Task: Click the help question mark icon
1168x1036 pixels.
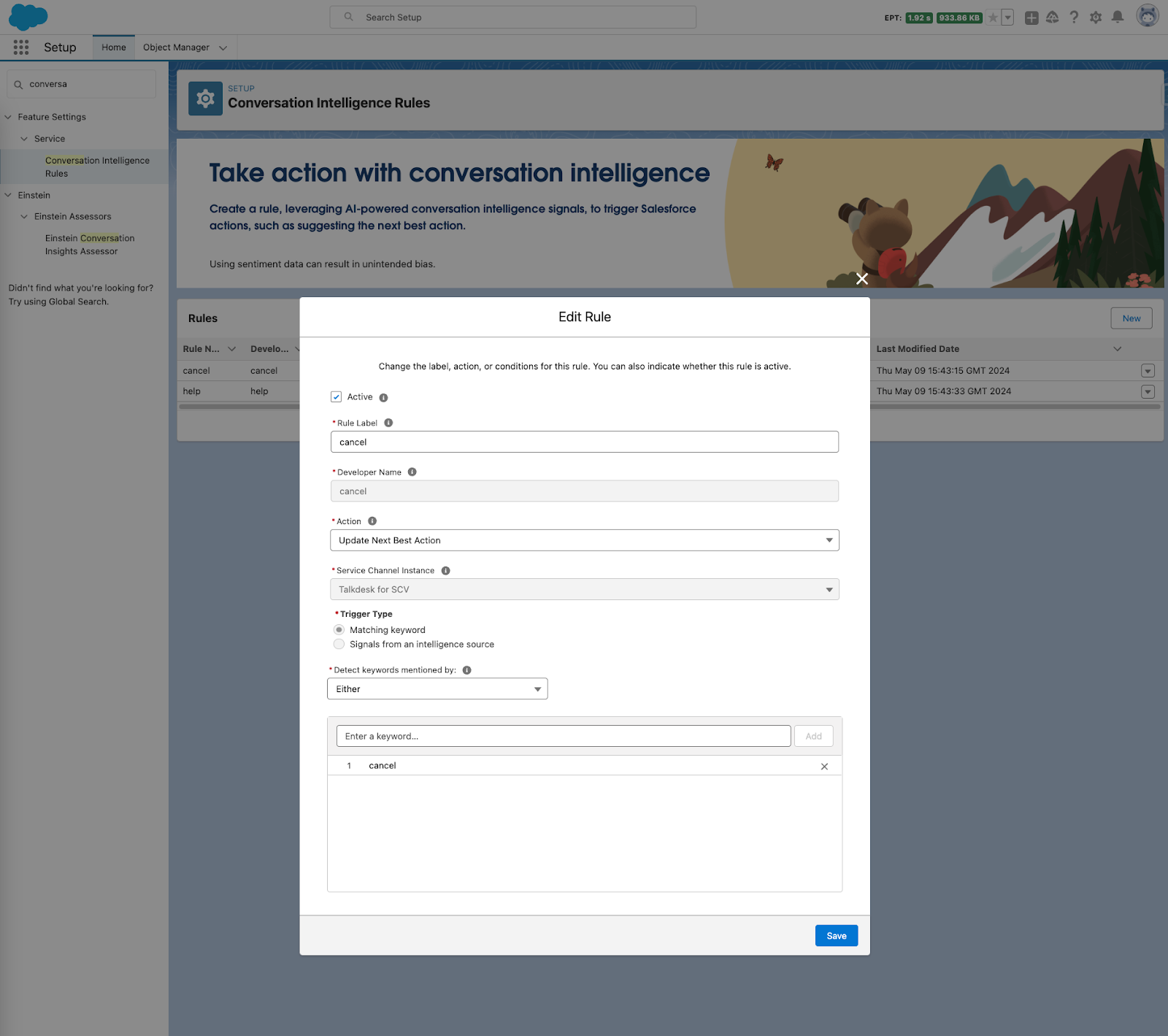Action: coord(1074,18)
